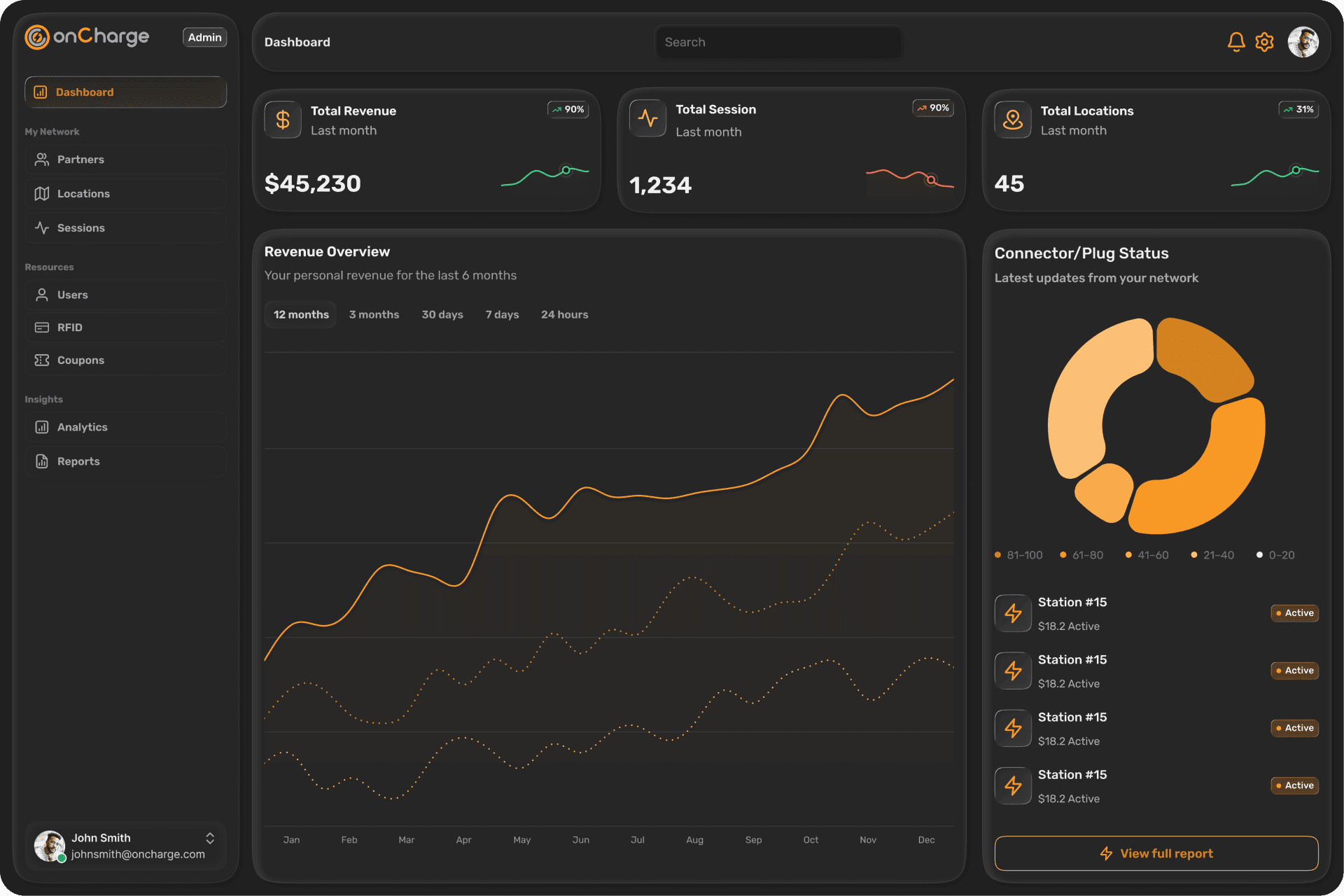The width and height of the screenshot is (1344, 896).
Task: Select the Coupons ticket icon
Action: (x=41, y=360)
